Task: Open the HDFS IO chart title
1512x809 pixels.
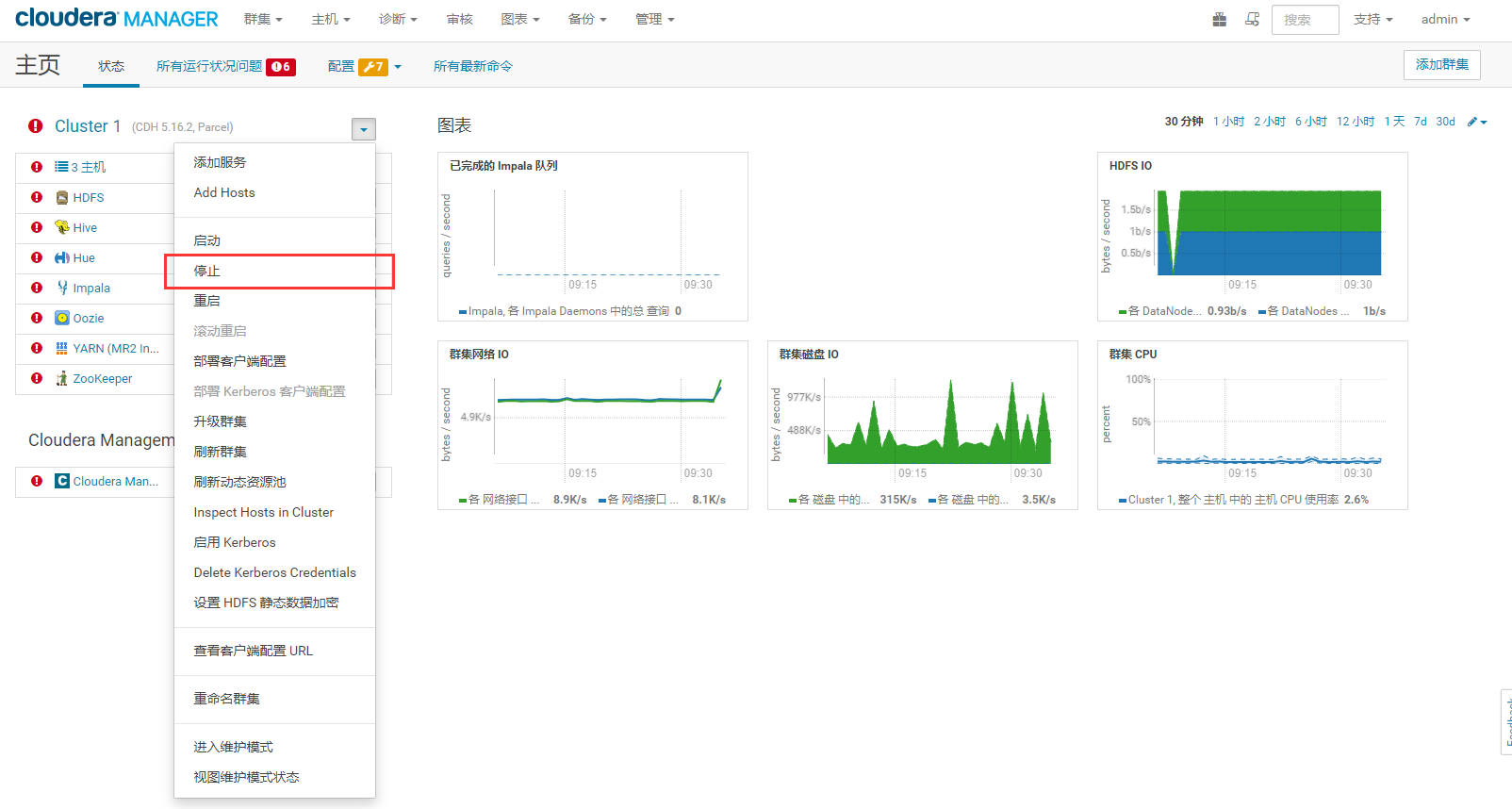Action: (x=1130, y=166)
